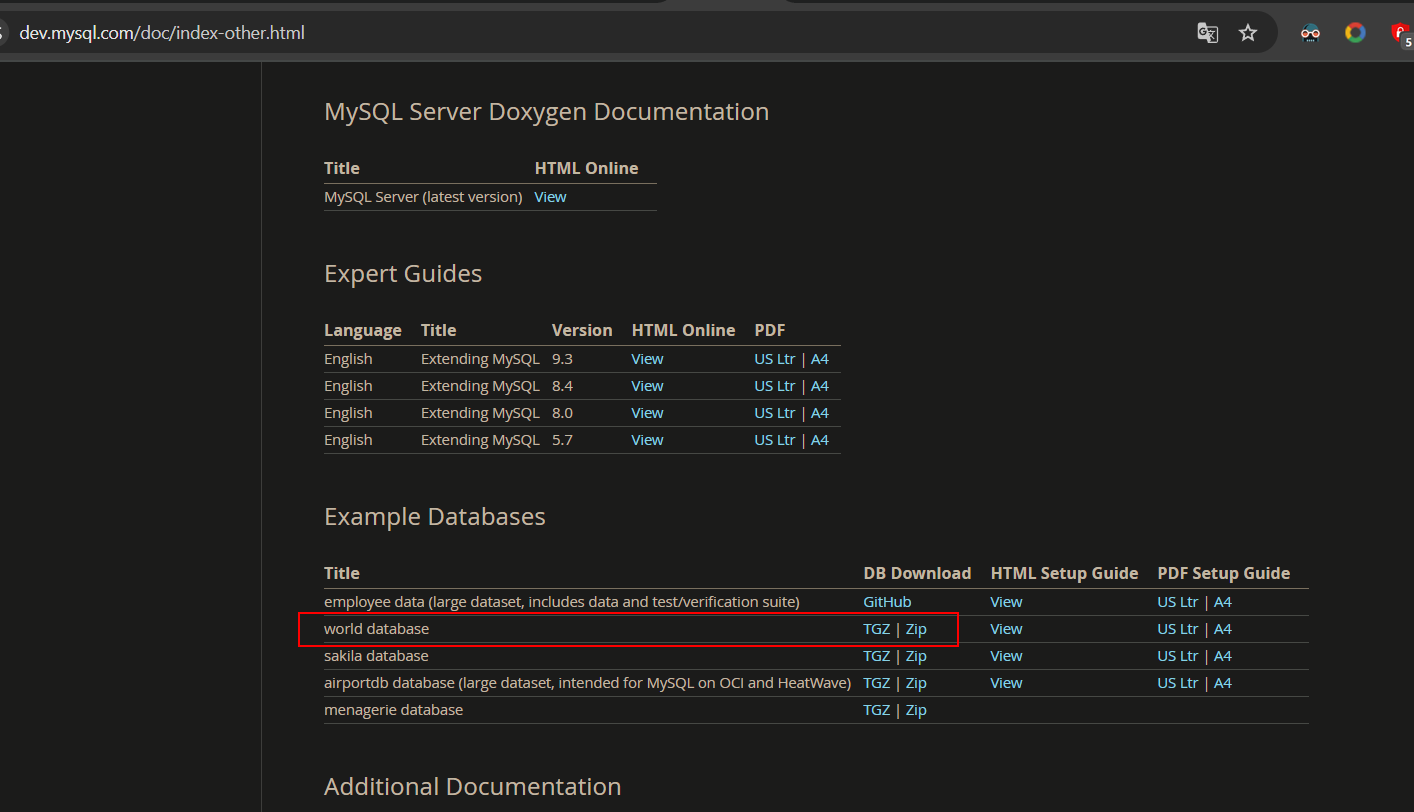Click the 'sakila database' title cell
1414x812 pixels.
coord(376,656)
